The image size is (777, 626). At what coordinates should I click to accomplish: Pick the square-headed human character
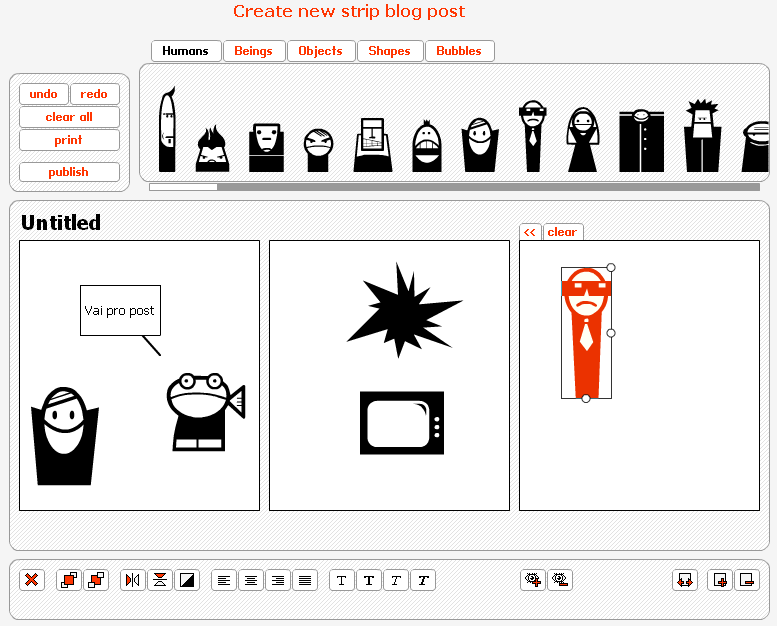pyautogui.click(x=267, y=148)
